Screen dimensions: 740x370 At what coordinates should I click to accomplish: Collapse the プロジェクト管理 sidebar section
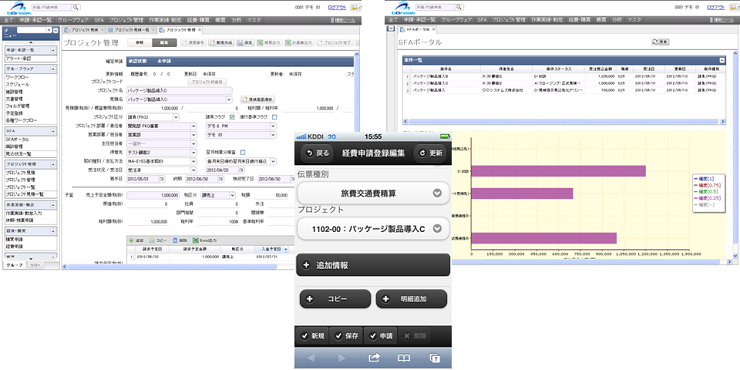[x=54, y=164]
